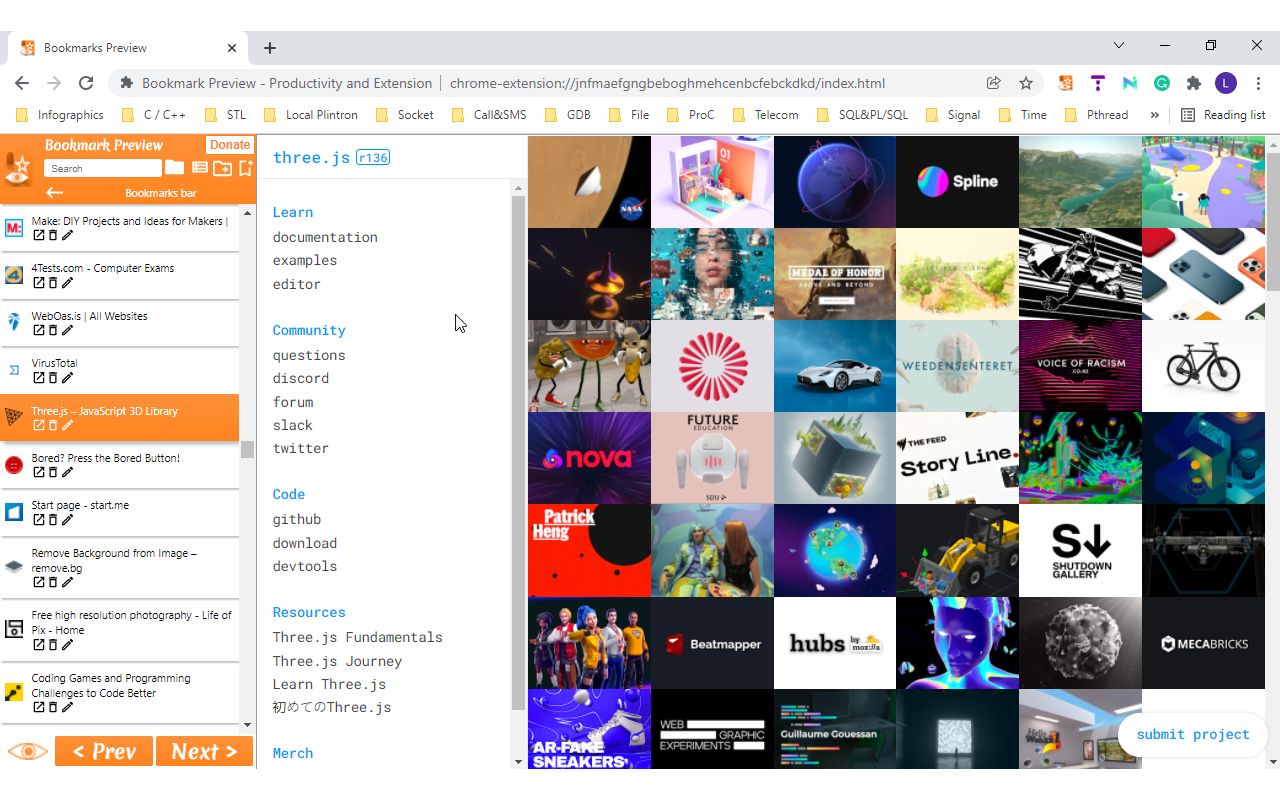Open Make: DIY Projects bookmark in new tab

click(38, 236)
